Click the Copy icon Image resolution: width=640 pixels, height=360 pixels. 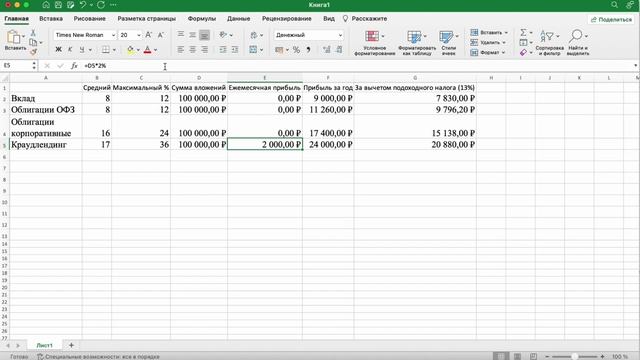point(33,42)
